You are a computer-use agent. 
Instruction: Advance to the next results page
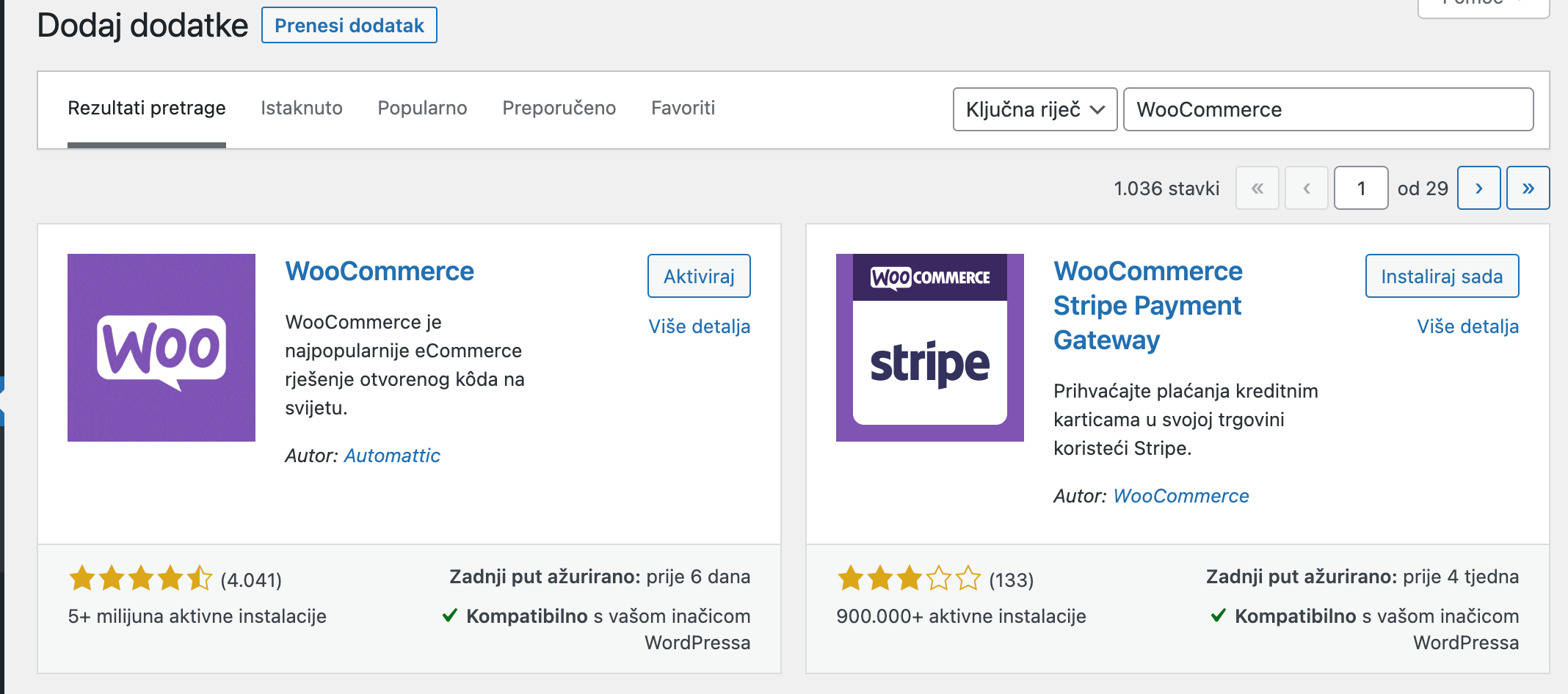pos(1478,188)
